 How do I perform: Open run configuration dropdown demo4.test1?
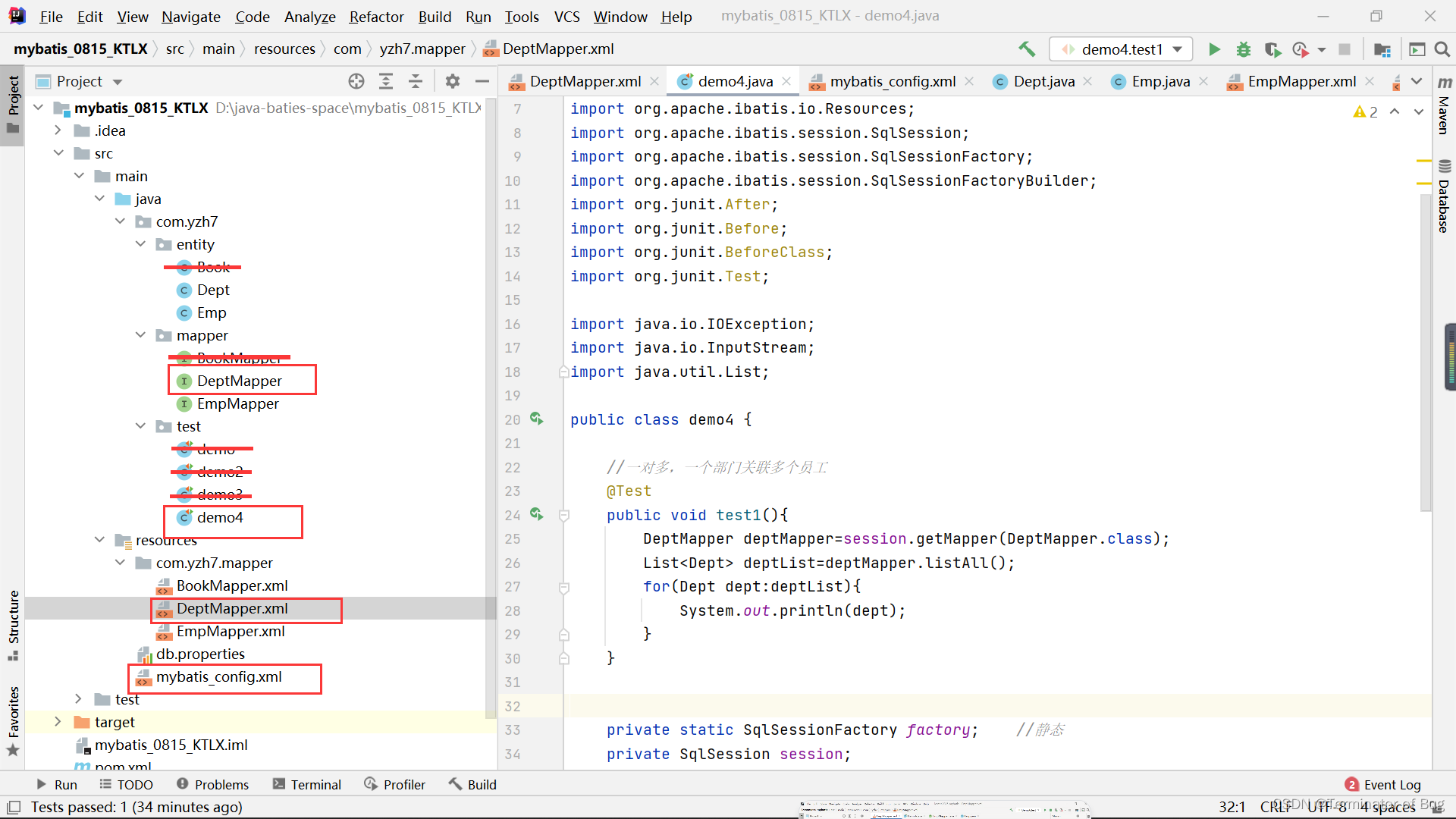1121,49
